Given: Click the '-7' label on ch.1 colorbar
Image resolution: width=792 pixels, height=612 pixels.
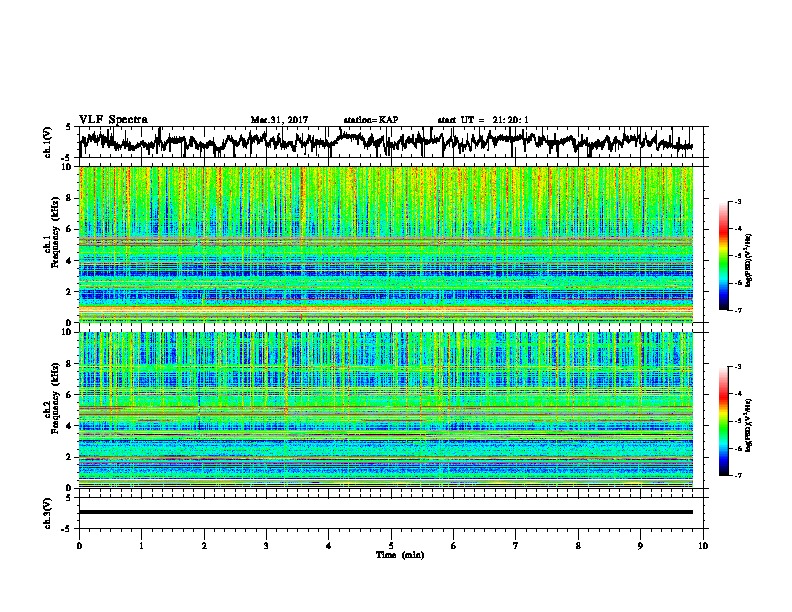Looking at the screenshot, I should (x=737, y=310).
